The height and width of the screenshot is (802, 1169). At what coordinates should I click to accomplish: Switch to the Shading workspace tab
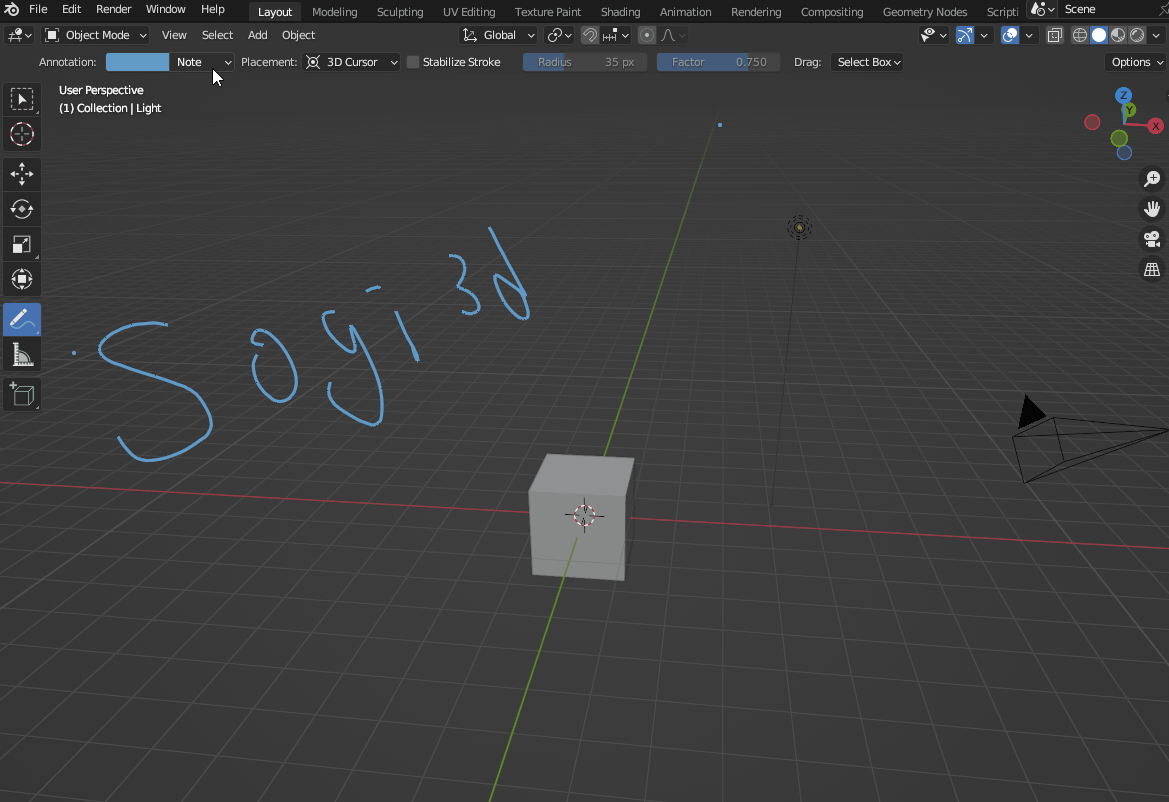pos(620,12)
